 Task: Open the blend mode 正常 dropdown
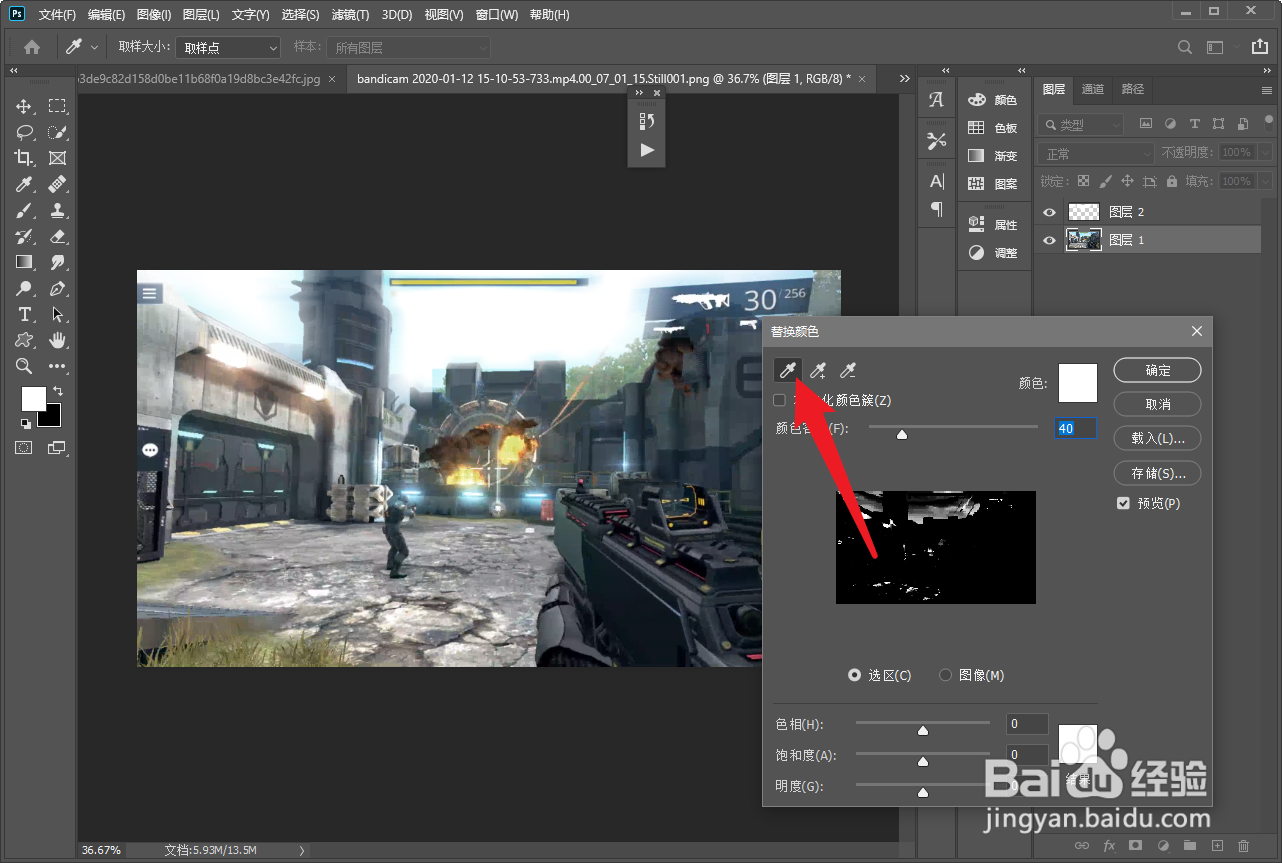point(1096,153)
